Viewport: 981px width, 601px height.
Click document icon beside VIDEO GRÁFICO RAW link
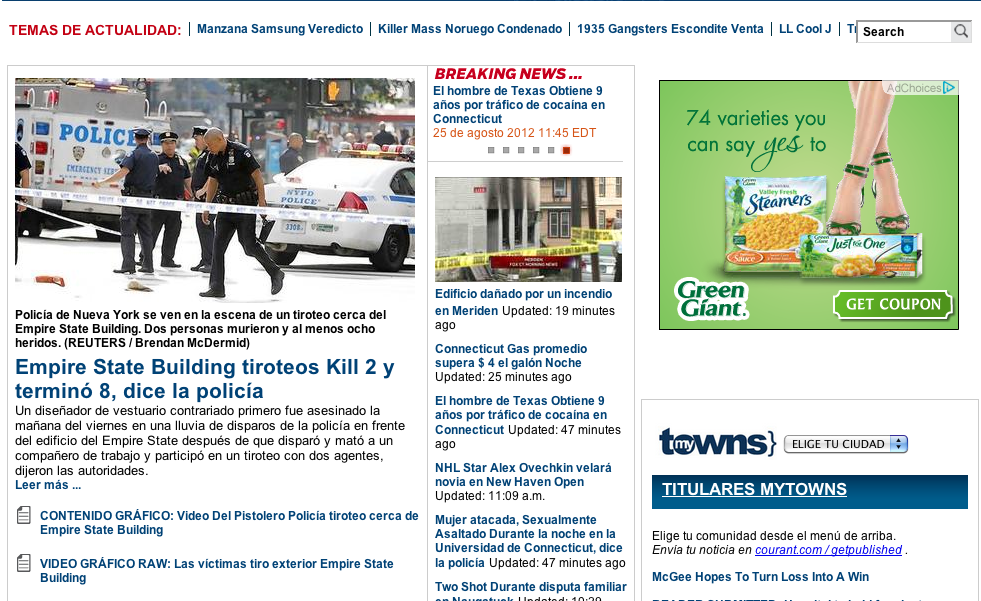click(24, 563)
